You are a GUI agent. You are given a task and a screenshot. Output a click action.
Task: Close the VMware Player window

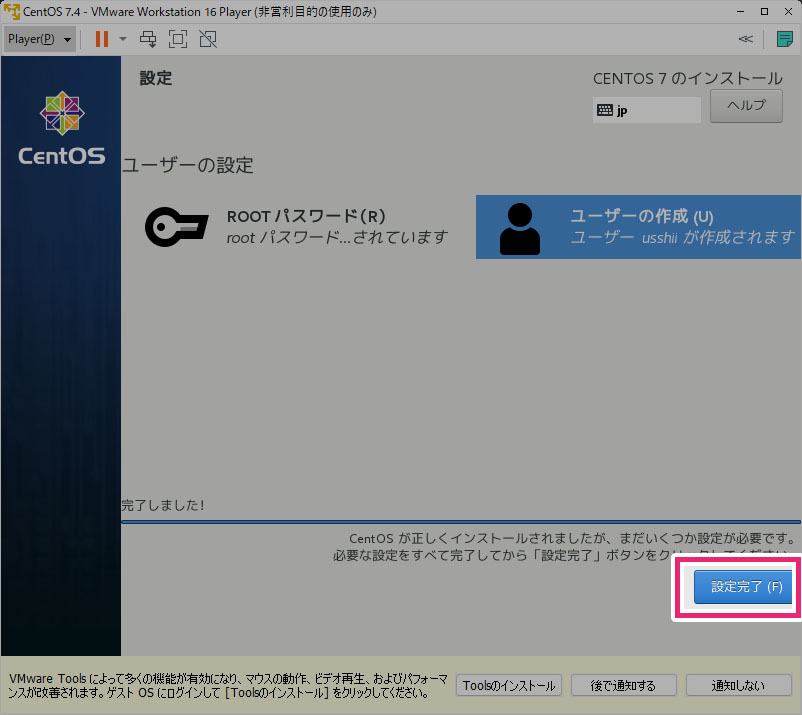pyautogui.click(x=789, y=11)
